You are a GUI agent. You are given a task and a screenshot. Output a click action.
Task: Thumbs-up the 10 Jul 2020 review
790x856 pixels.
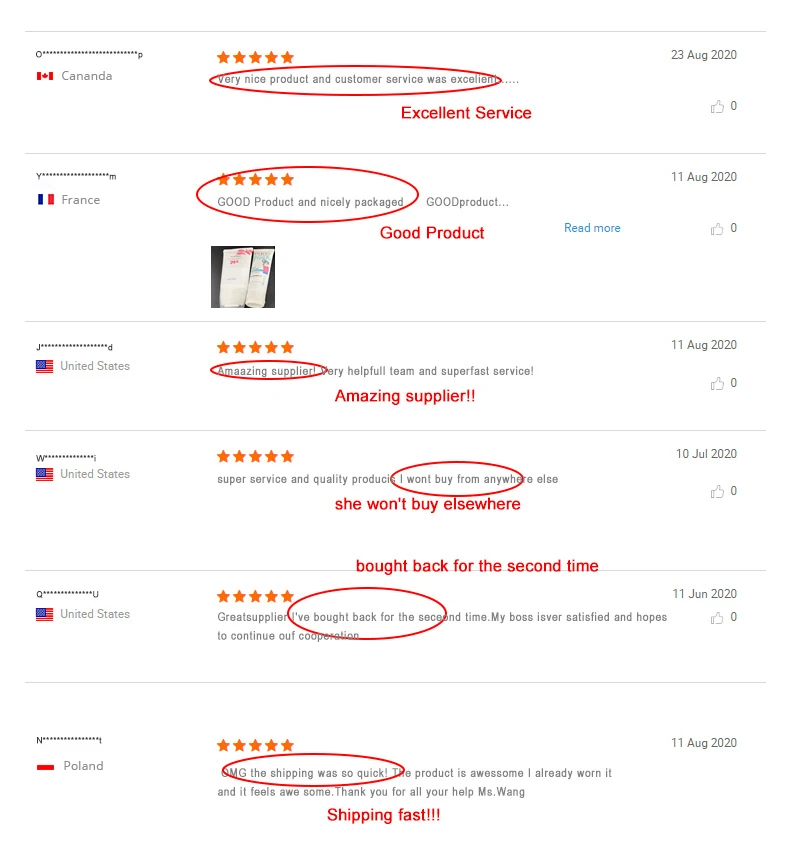coord(717,492)
